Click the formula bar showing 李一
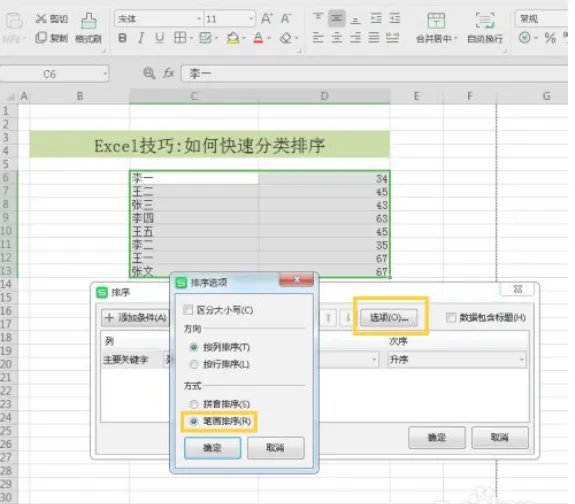Viewport: 575px width, 504px height. pyautogui.click(x=375, y=74)
